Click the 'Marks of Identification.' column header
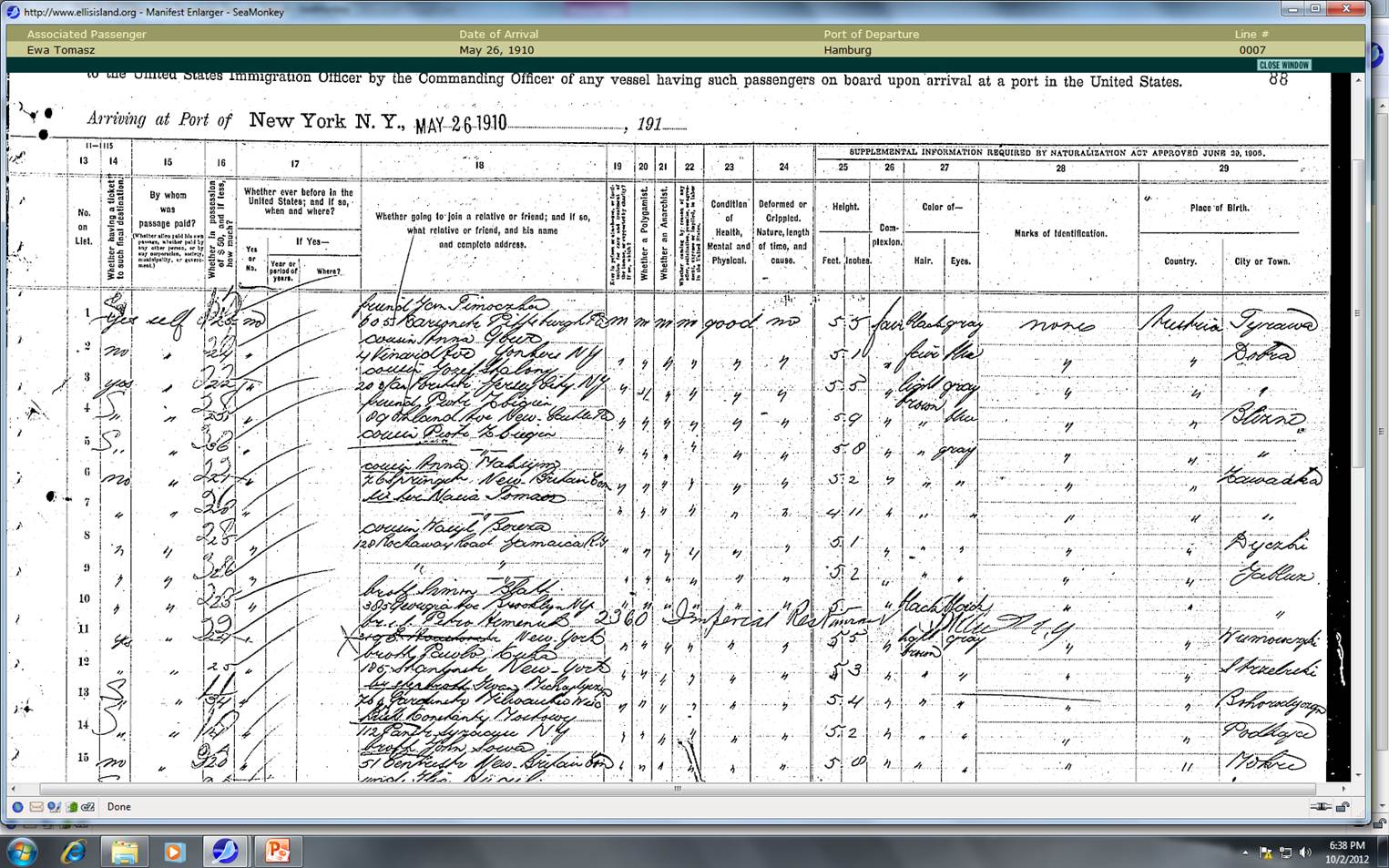 pos(1060,233)
